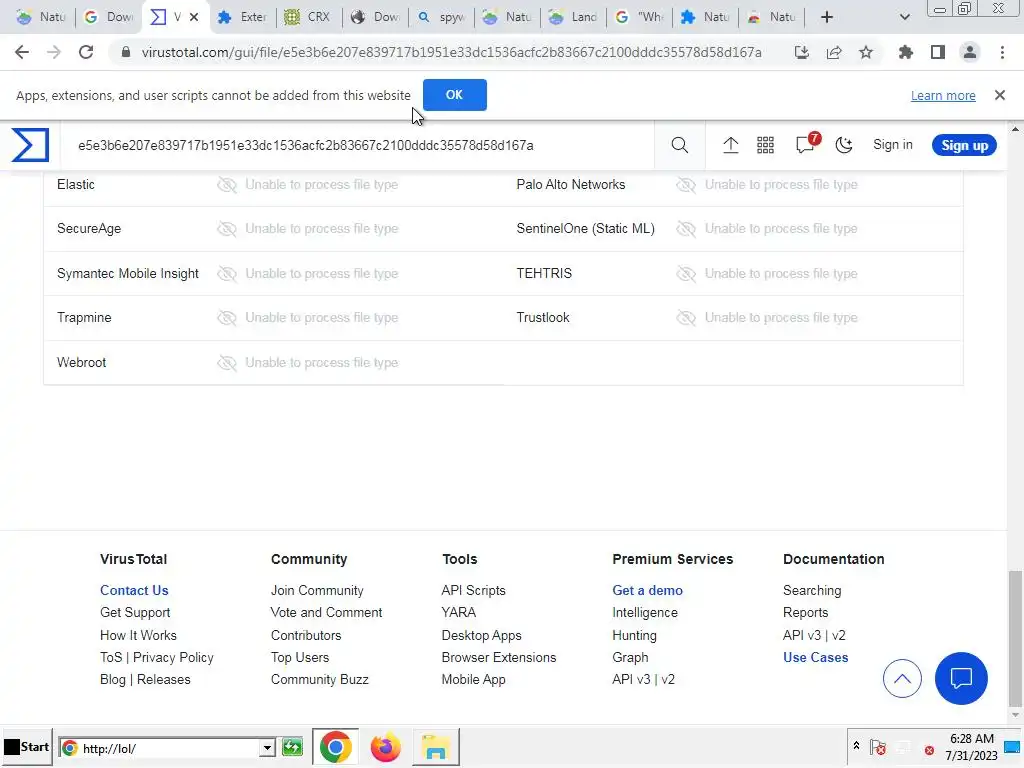Open the Community Buzz link
The image size is (1024, 768).
coord(319,680)
